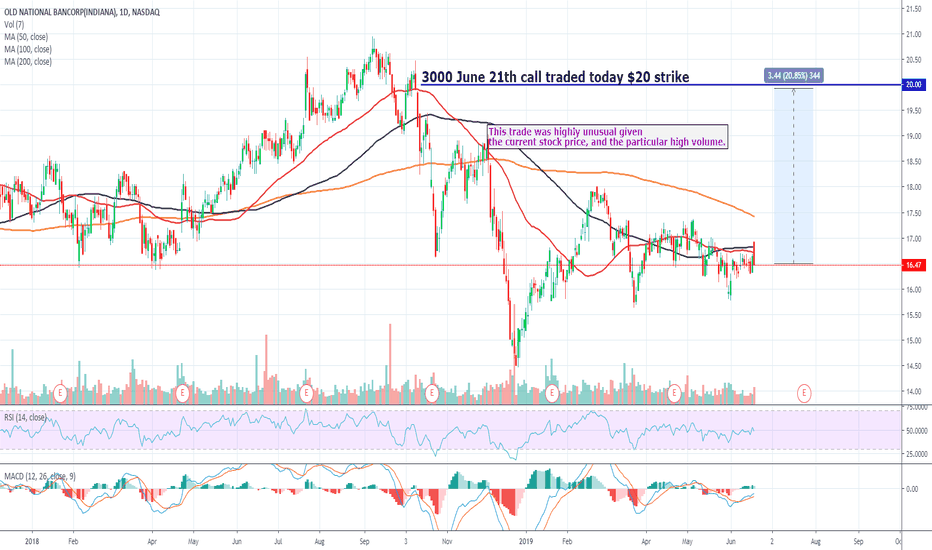Click the Jul time axis label
The image size is (932, 550).
[x=278, y=542]
